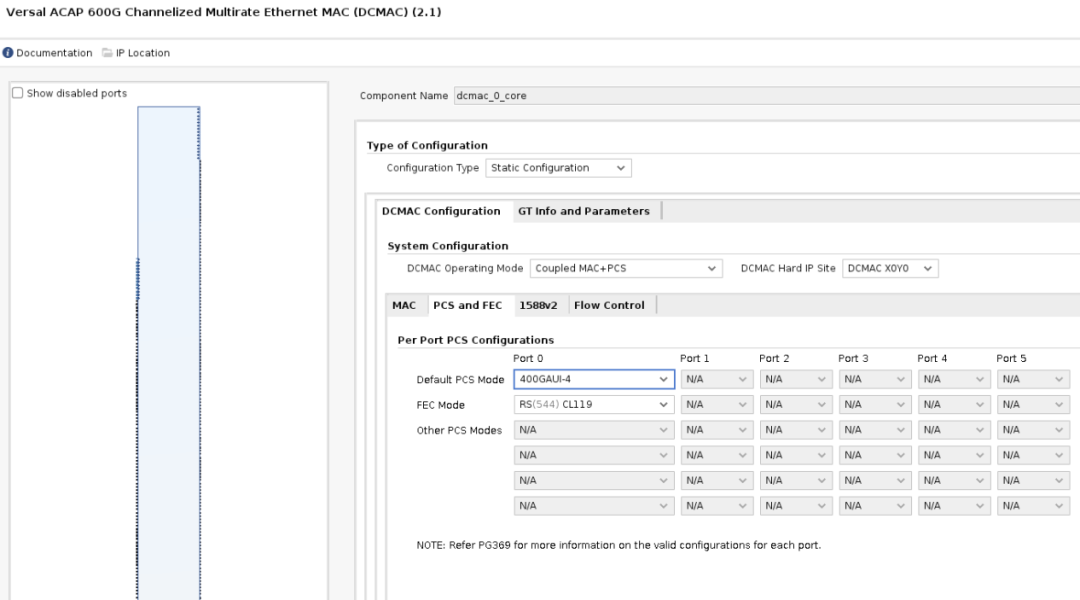Click the IP block symbol in preview
The image size is (1080, 600).
pos(169,353)
